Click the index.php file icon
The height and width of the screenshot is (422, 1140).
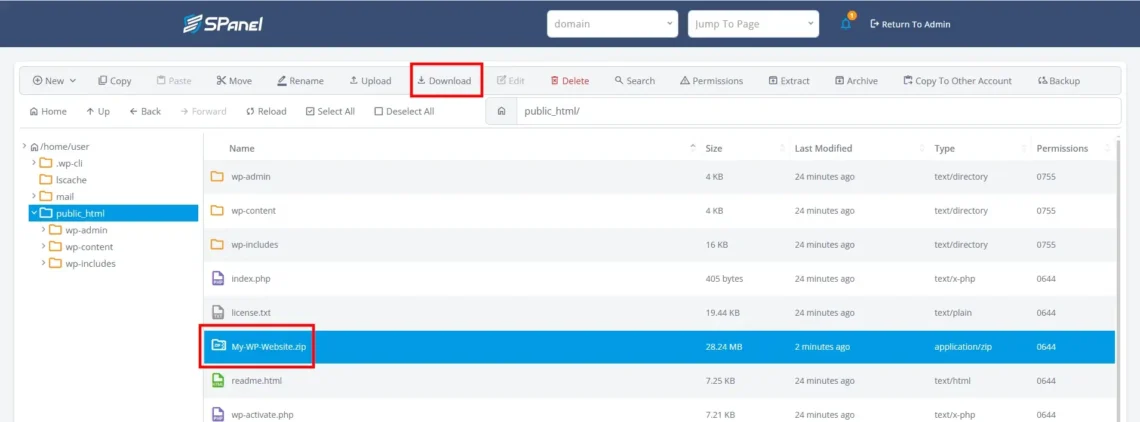[217, 278]
